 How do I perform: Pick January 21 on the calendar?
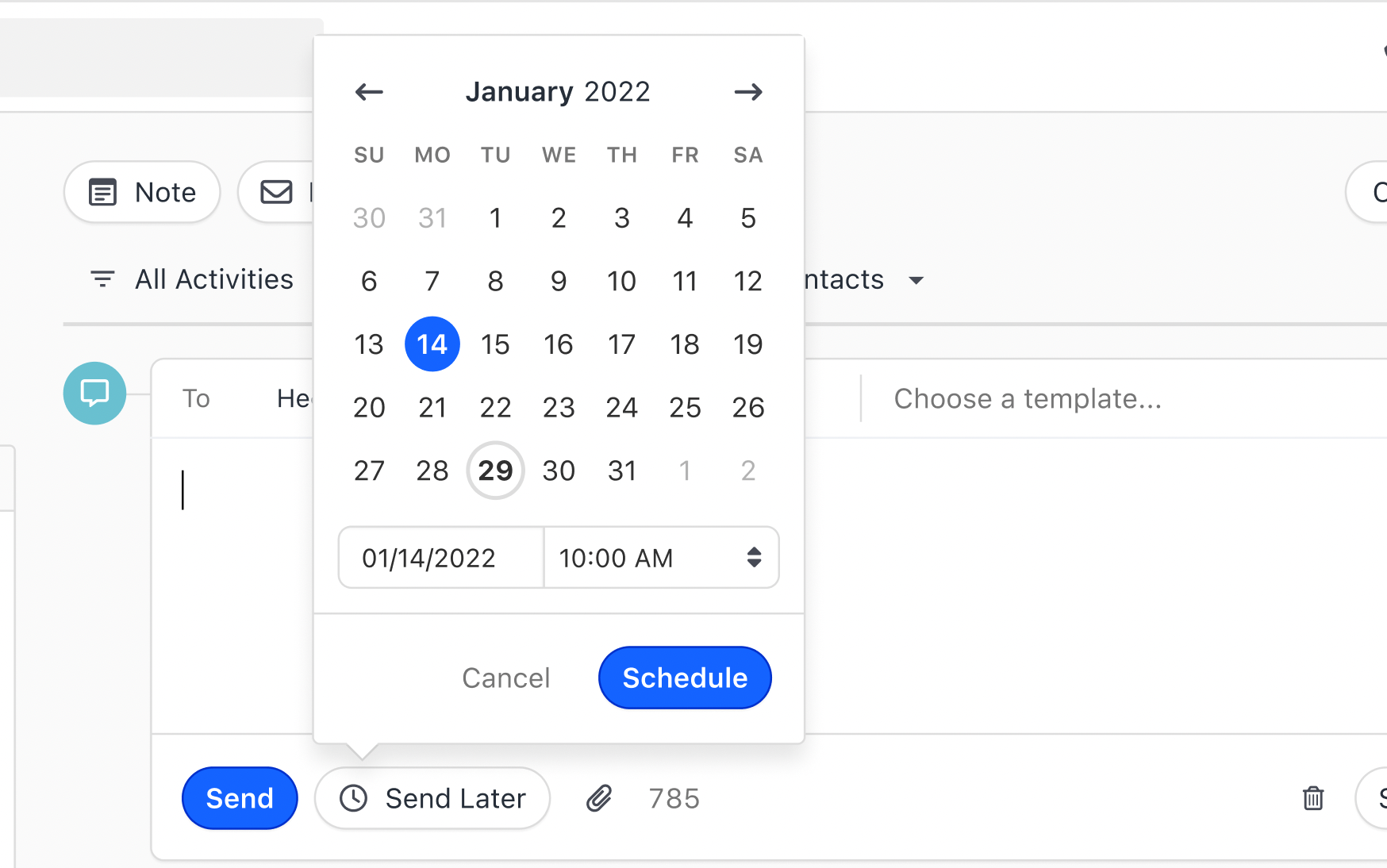[432, 408]
